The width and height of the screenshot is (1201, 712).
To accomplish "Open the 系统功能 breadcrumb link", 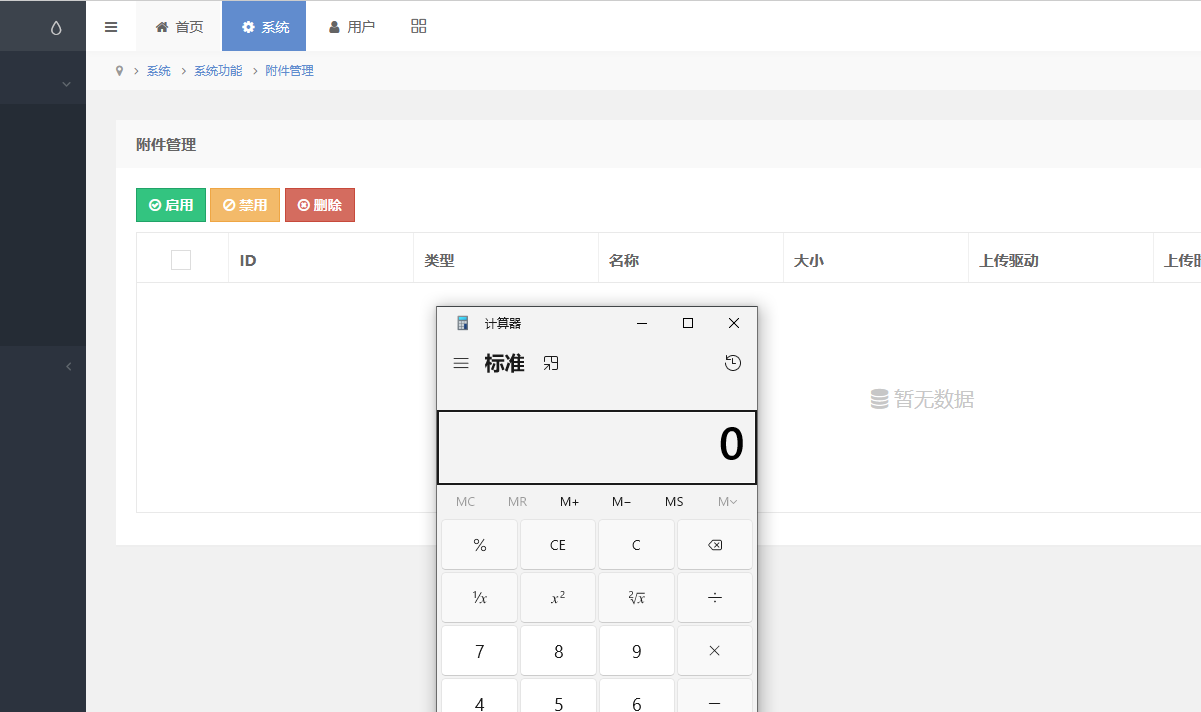I will click(x=218, y=70).
